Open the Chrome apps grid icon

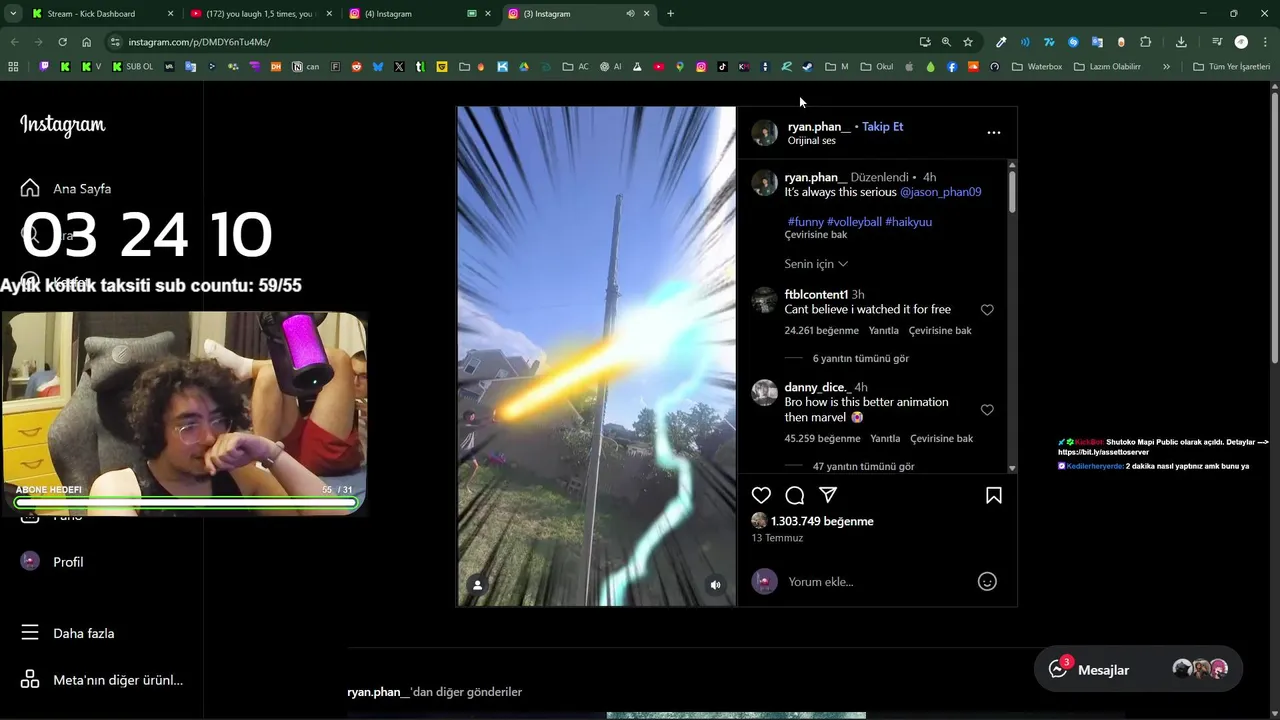click(x=13, y=67)
